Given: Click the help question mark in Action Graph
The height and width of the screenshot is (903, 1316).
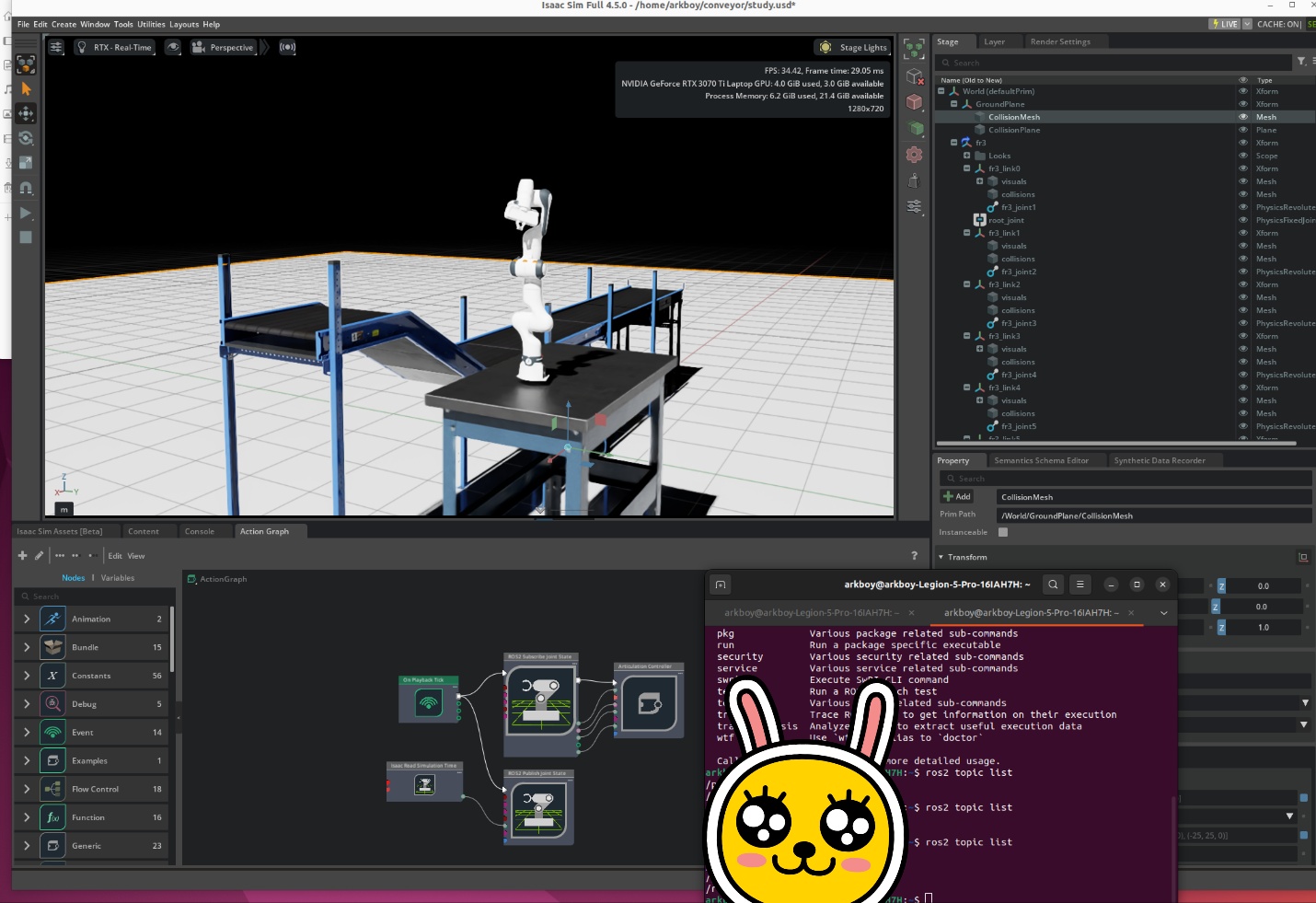Looking at the screenshot, I should pyautogui.click(x=914, y=555).
